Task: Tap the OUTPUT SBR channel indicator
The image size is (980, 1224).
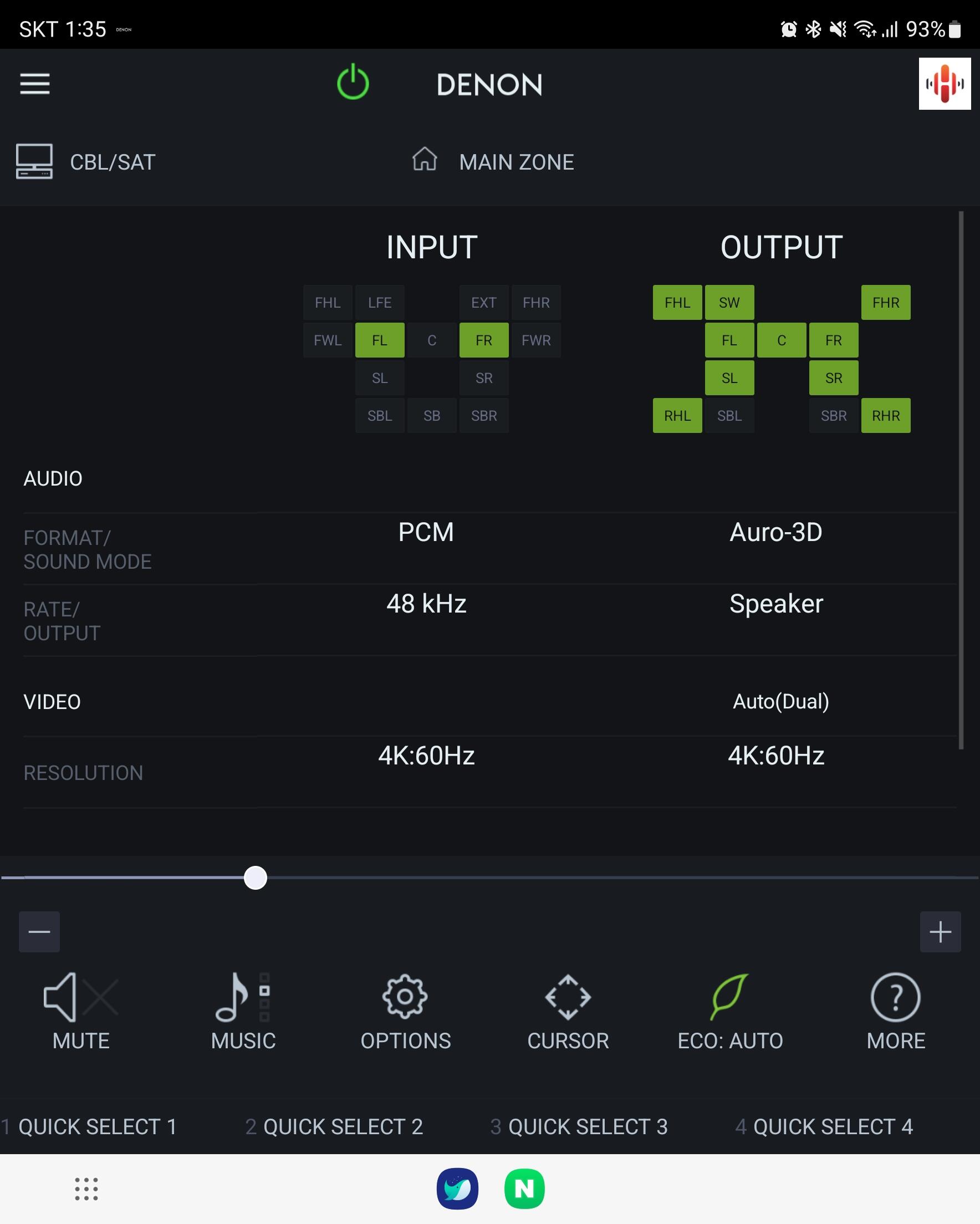Action: point(834,416)
